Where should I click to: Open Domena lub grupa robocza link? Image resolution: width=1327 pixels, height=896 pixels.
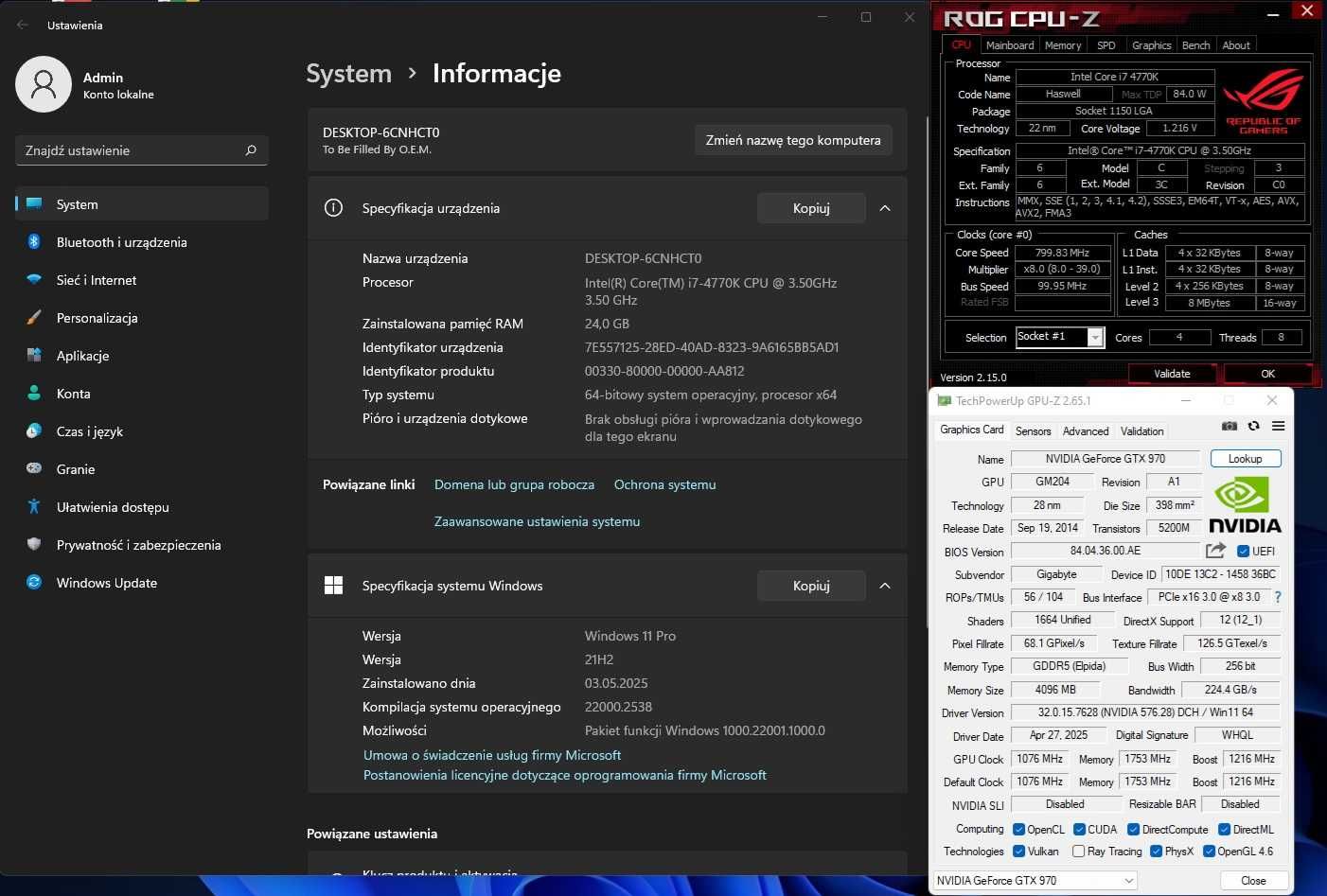coord(514,484)
